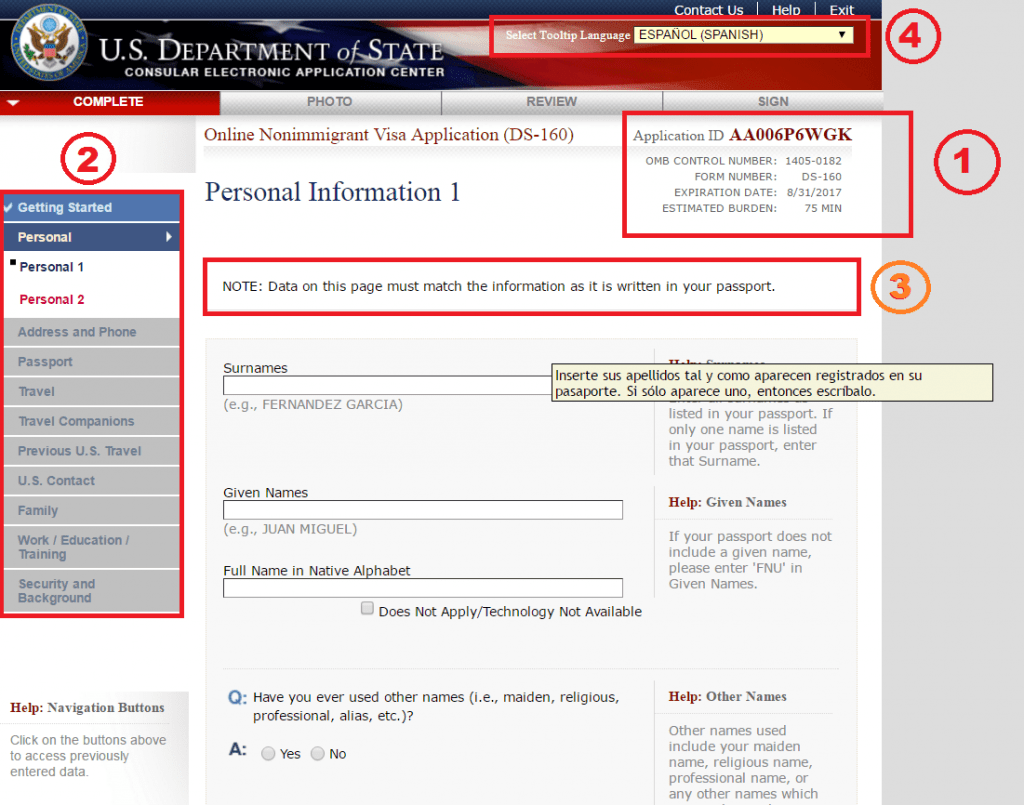Image resolution: width=1024 pixels, height=805 pixels.
Task: Click the JUAN MIGUEL example text
Action: 290,529
